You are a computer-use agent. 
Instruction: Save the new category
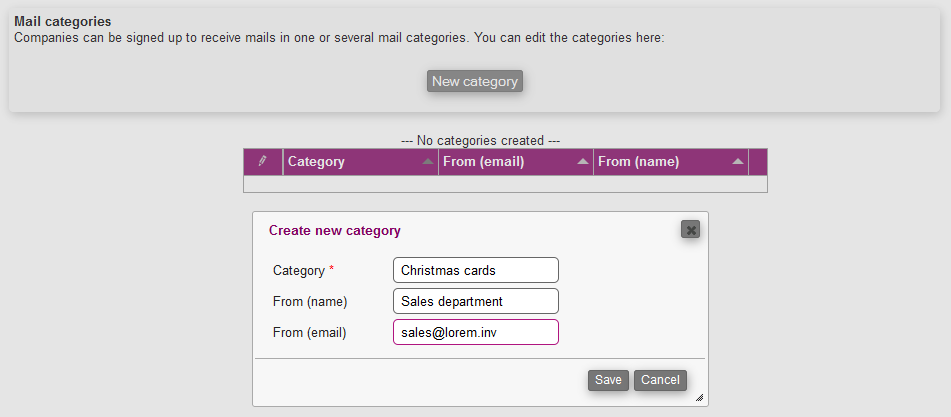pos(608,380)
